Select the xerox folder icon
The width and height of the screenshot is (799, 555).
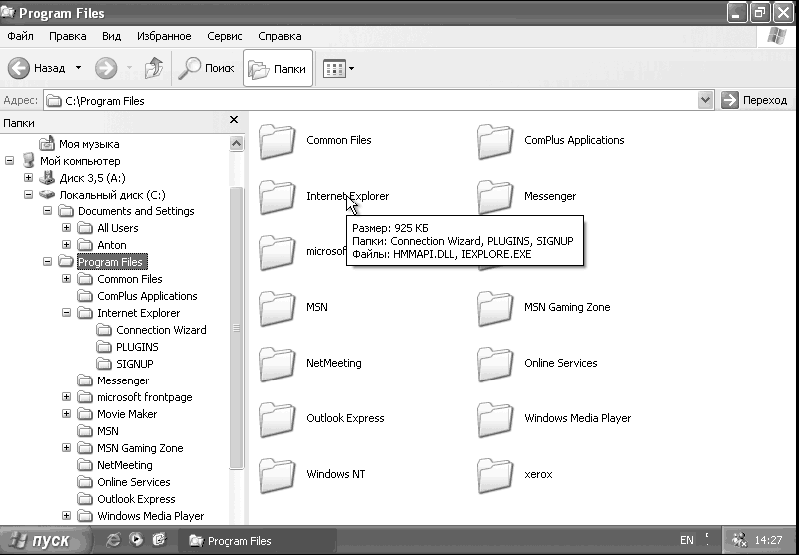coord(495,475)
